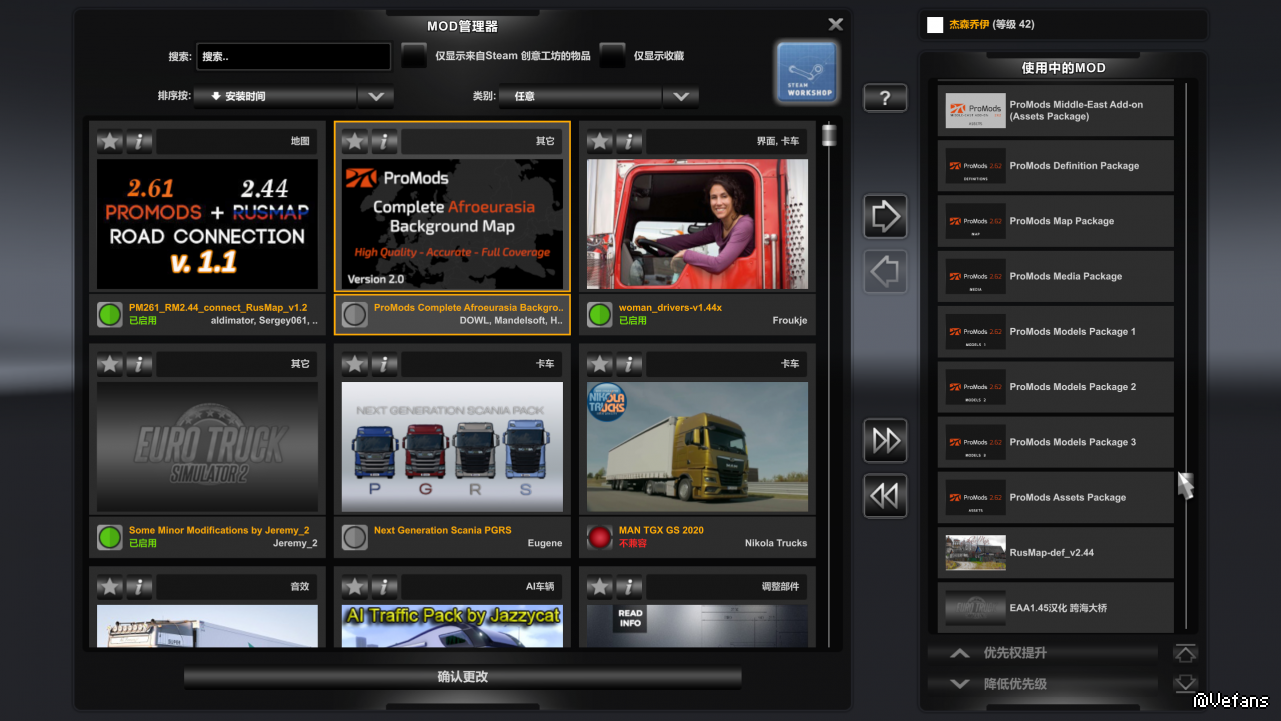The image size is (1281, 721).
Task: Star the Next Generation Scania PGRS mod
Action: point(355,364)
